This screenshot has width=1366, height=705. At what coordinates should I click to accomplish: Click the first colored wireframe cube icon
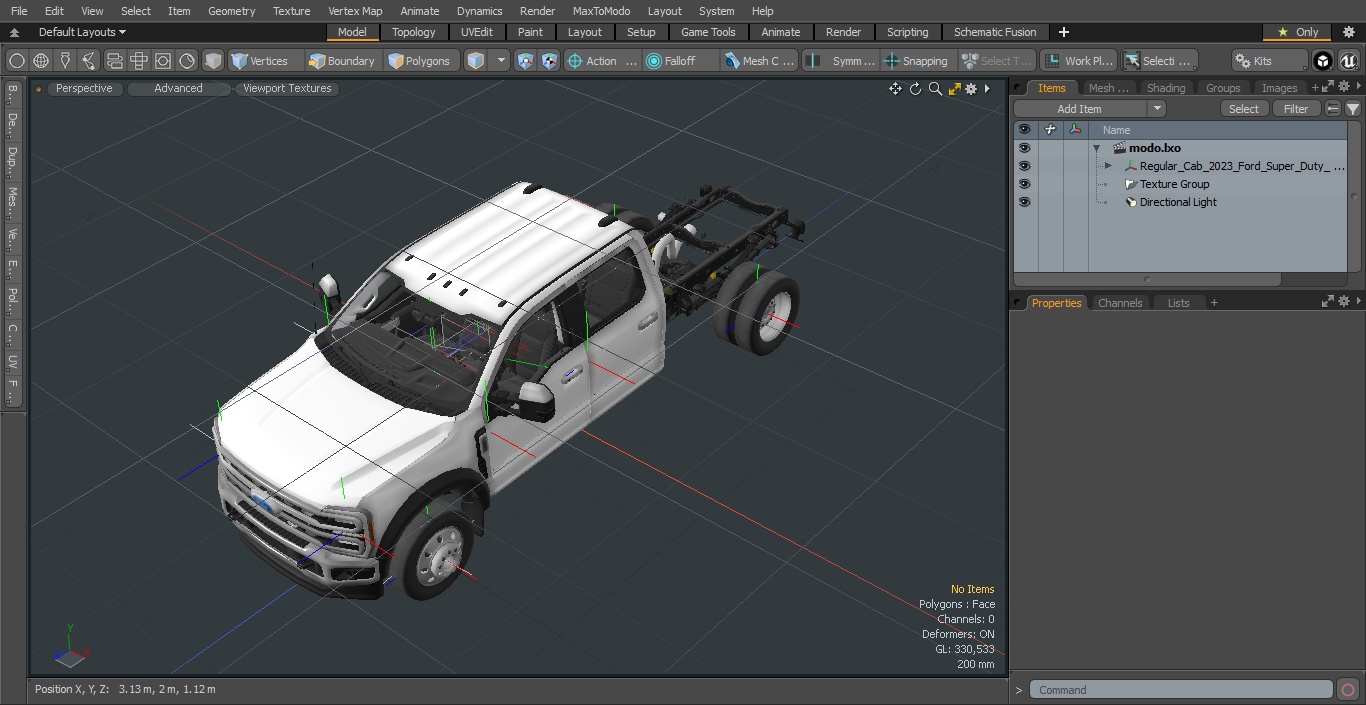click(x=526, y=61)
